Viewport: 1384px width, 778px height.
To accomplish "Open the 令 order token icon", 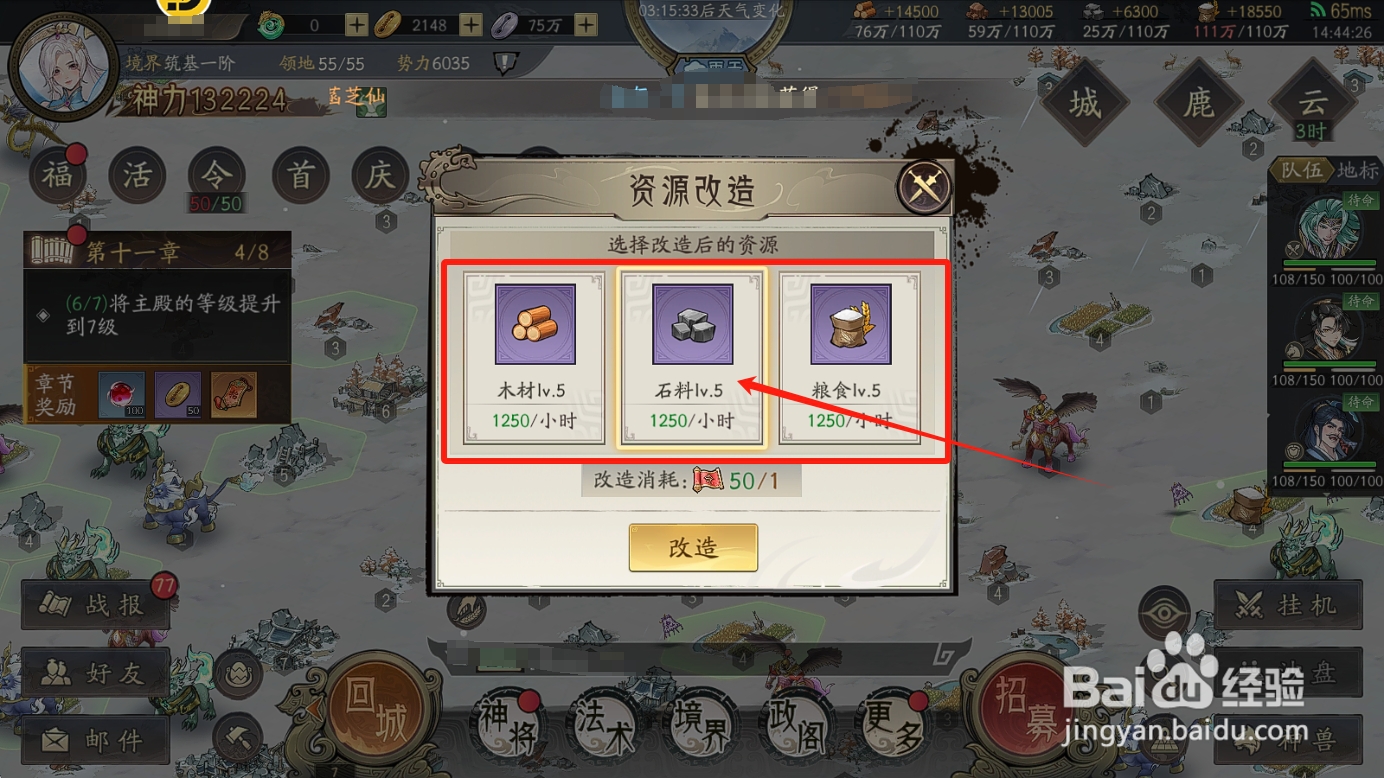I will pyautogui.click(x=217, y=176).
